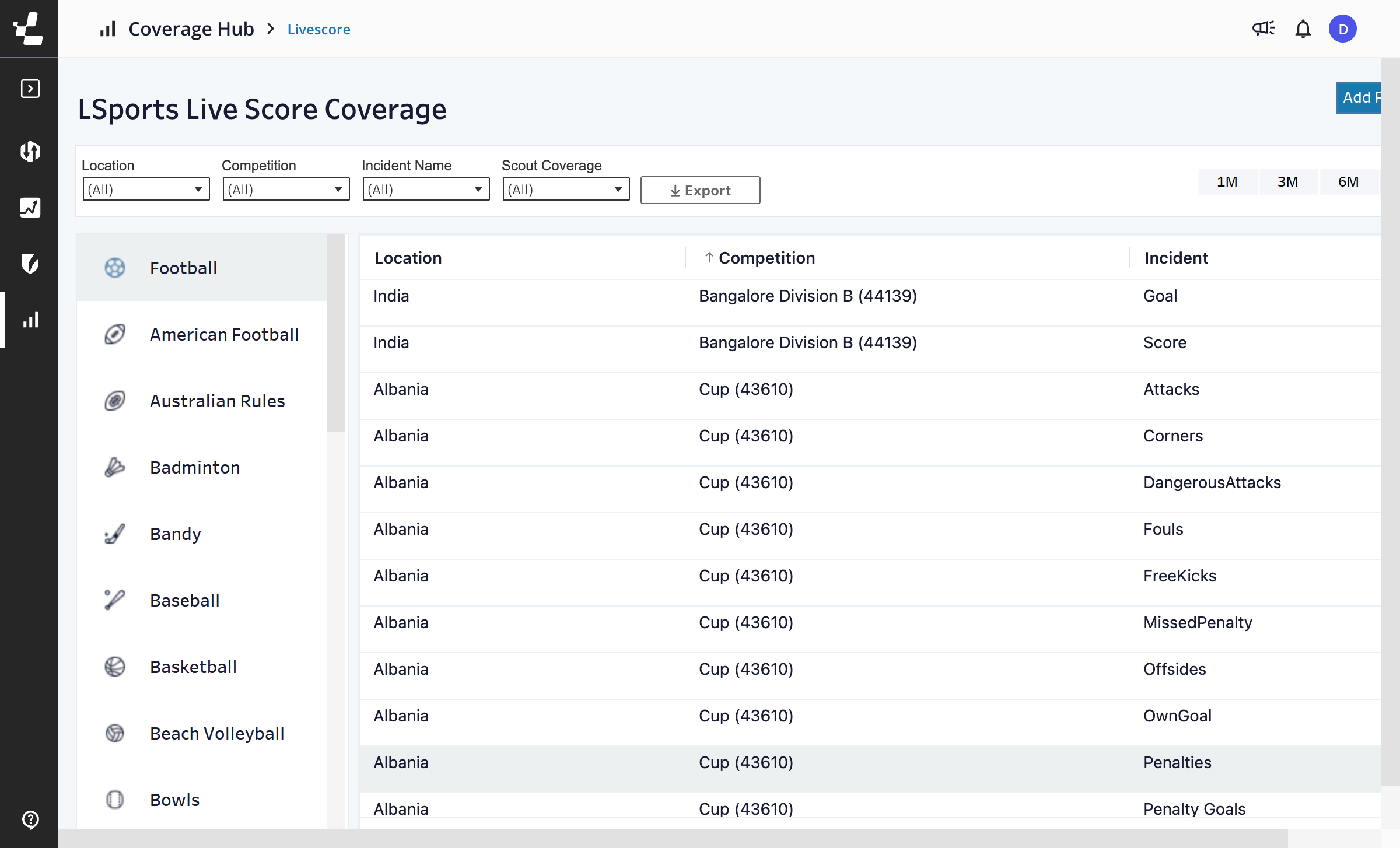This screenshot has height=848, width=1400.
Task: Open the shield icon in sidebar
Action: 30,264
